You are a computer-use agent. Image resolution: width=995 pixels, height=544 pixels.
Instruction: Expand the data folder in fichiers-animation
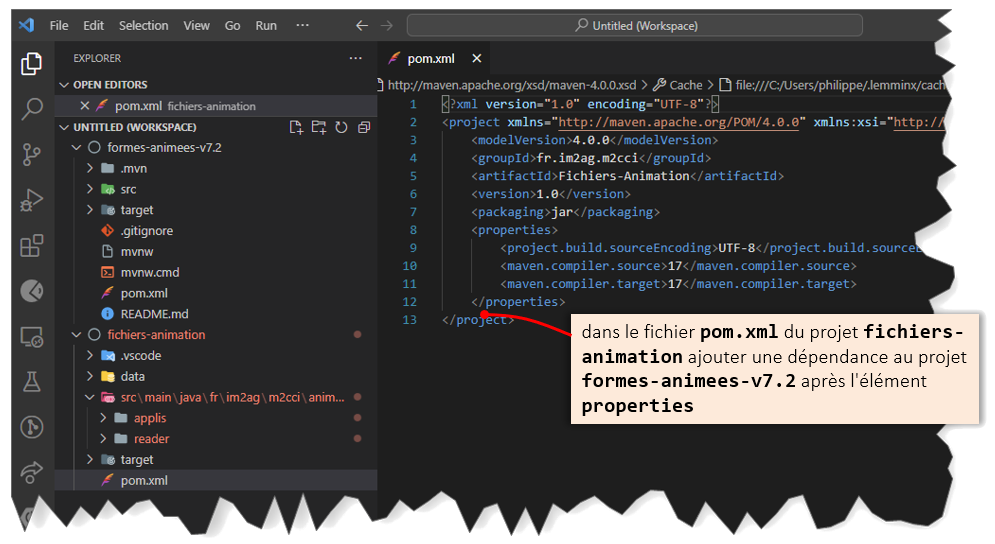pyautogui.click(x=91, y=376)
